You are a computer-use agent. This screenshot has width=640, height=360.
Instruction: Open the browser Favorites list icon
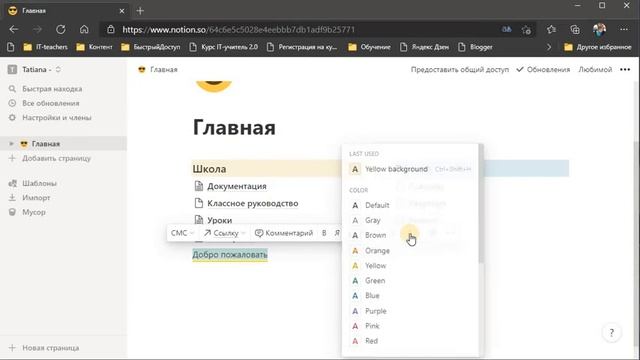[x=551, y=29]
